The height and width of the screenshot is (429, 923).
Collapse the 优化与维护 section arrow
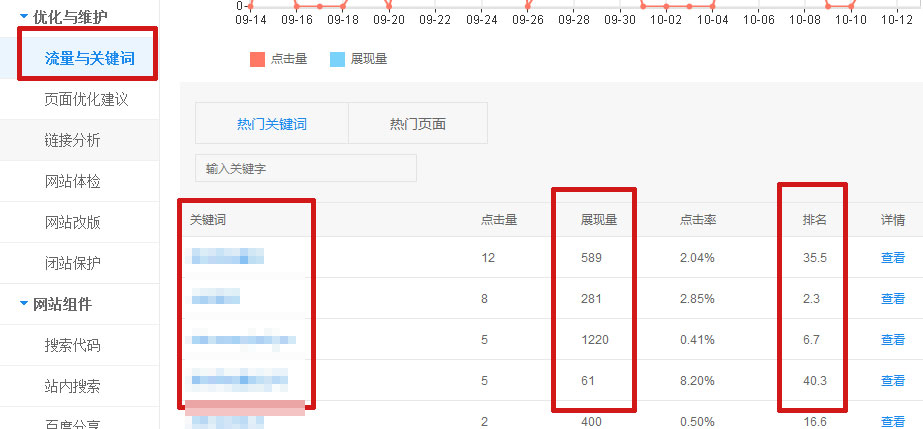[24, 17]
